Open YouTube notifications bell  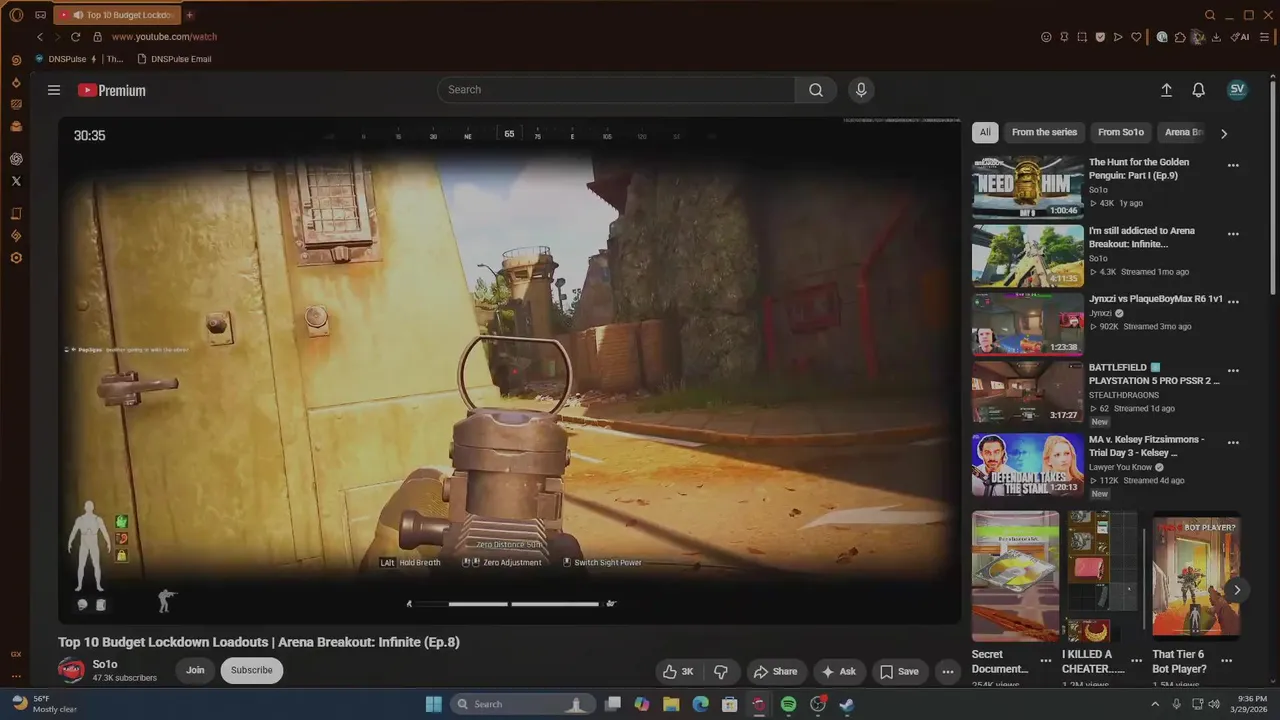[1198, 90]
